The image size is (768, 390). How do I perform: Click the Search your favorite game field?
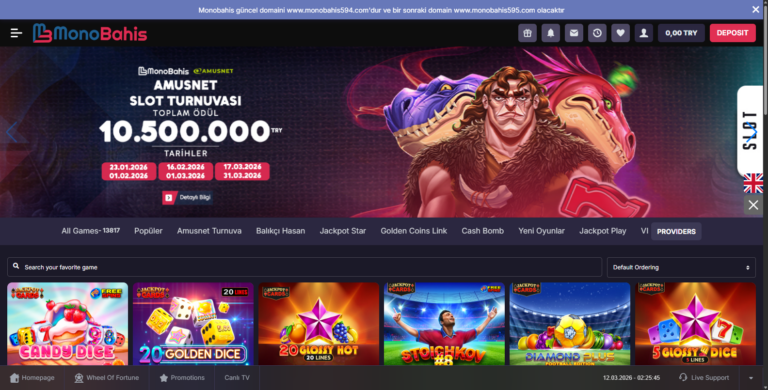click(x=304, y=267)
